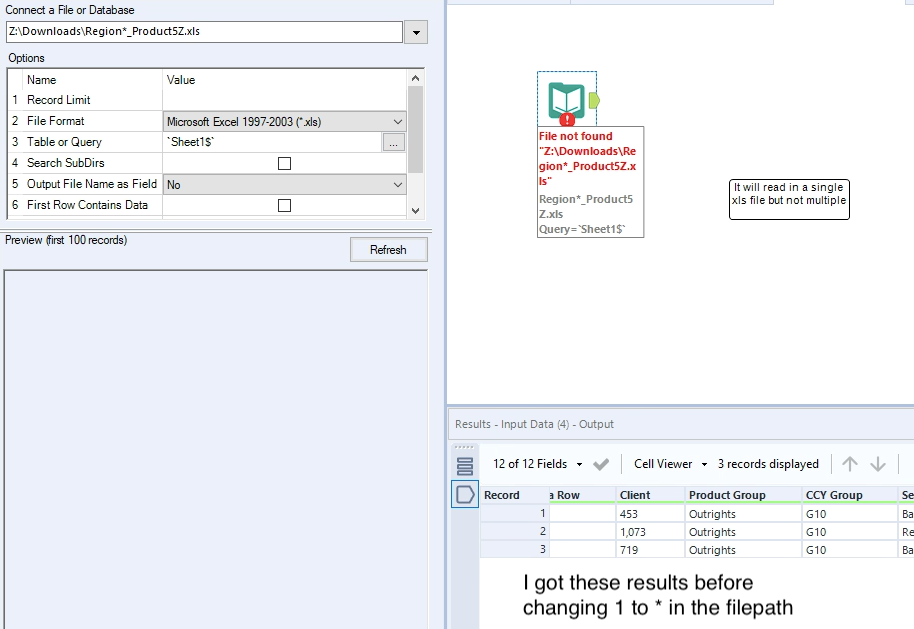Open the Table or Query browser via the ellipsis

pos(394,142)
